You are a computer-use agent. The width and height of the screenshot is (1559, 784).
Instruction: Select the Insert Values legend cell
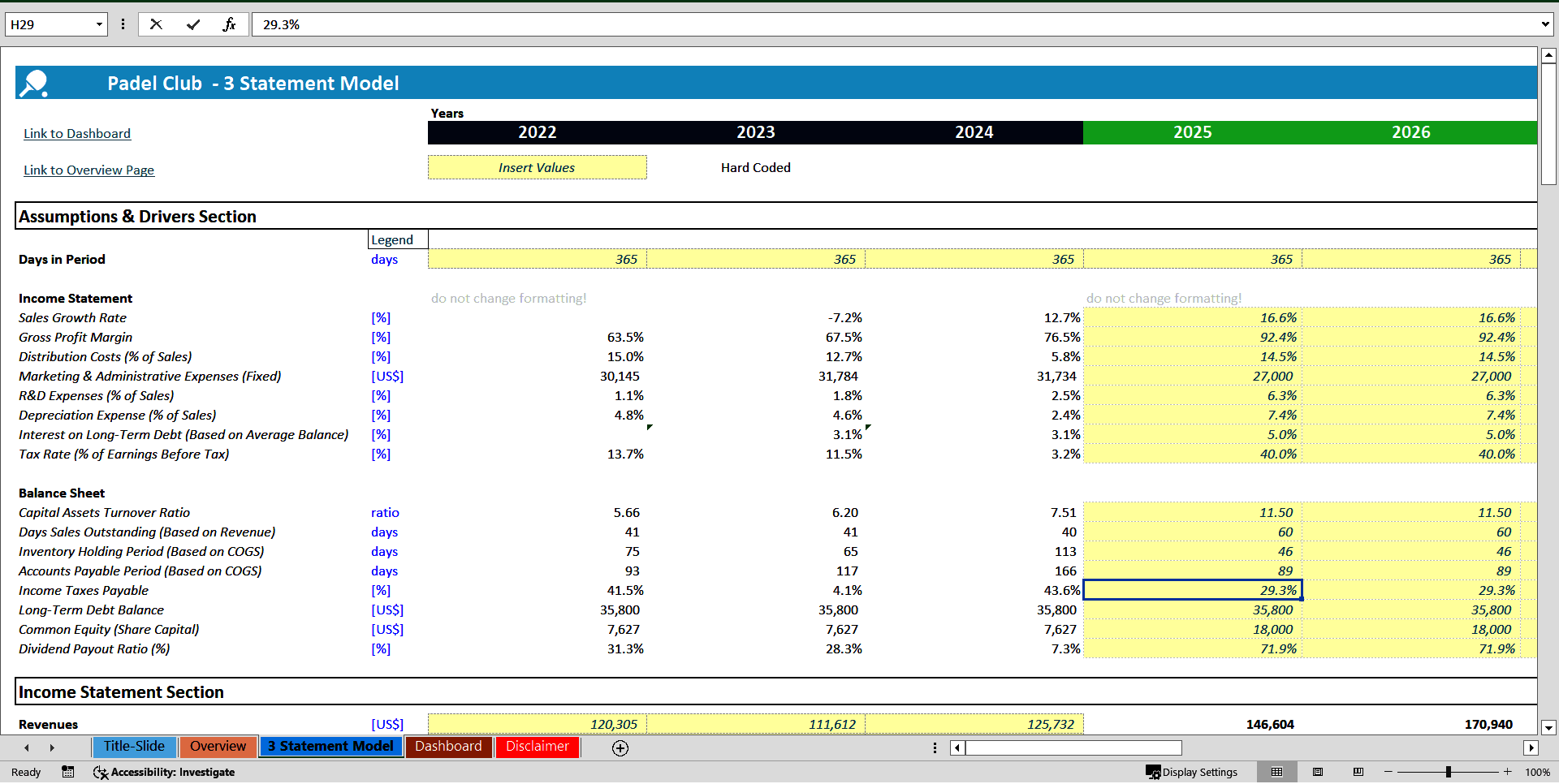tap(537, 167)
